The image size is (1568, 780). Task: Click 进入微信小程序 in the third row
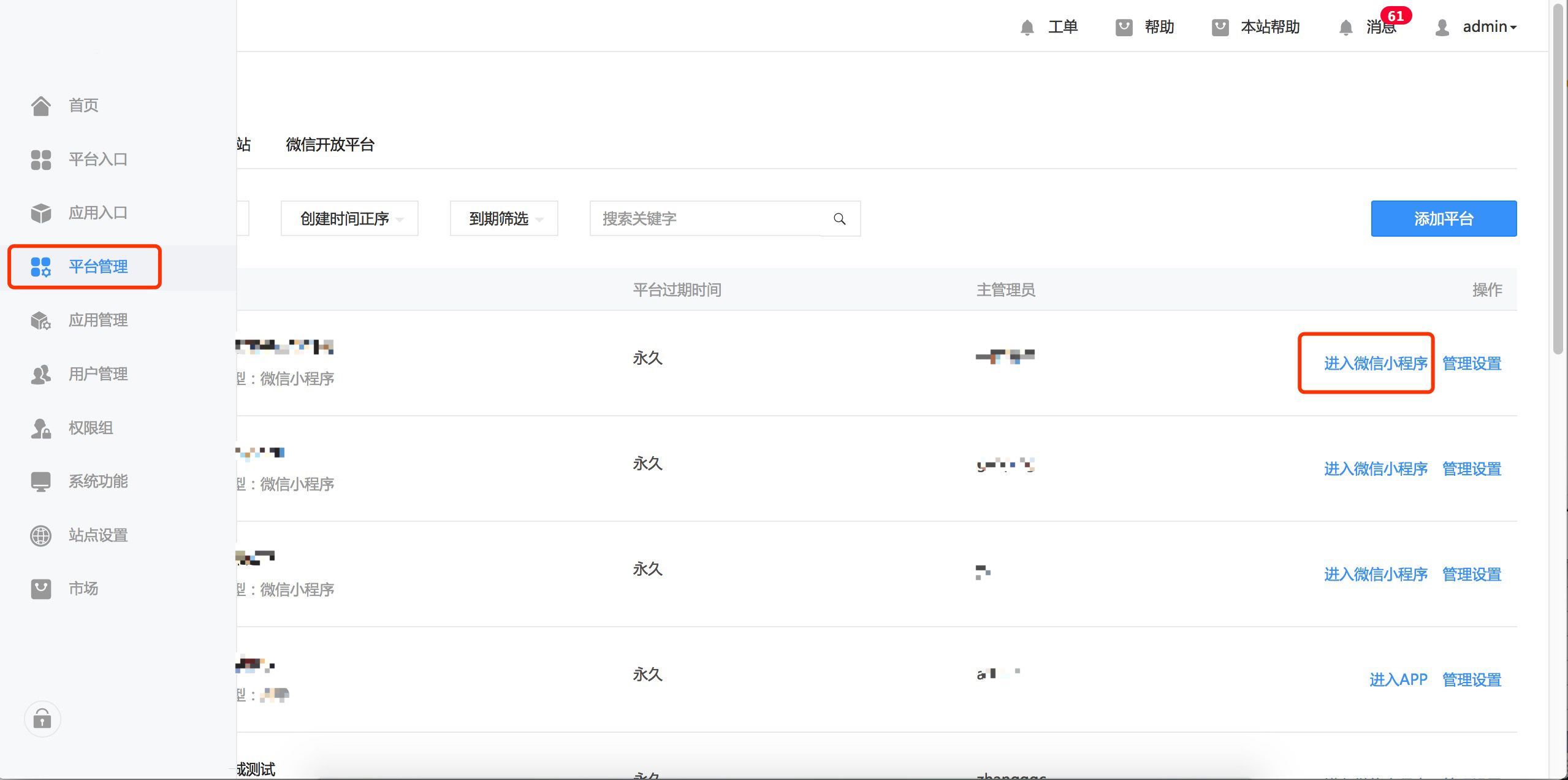click(x=1376, y=575)
